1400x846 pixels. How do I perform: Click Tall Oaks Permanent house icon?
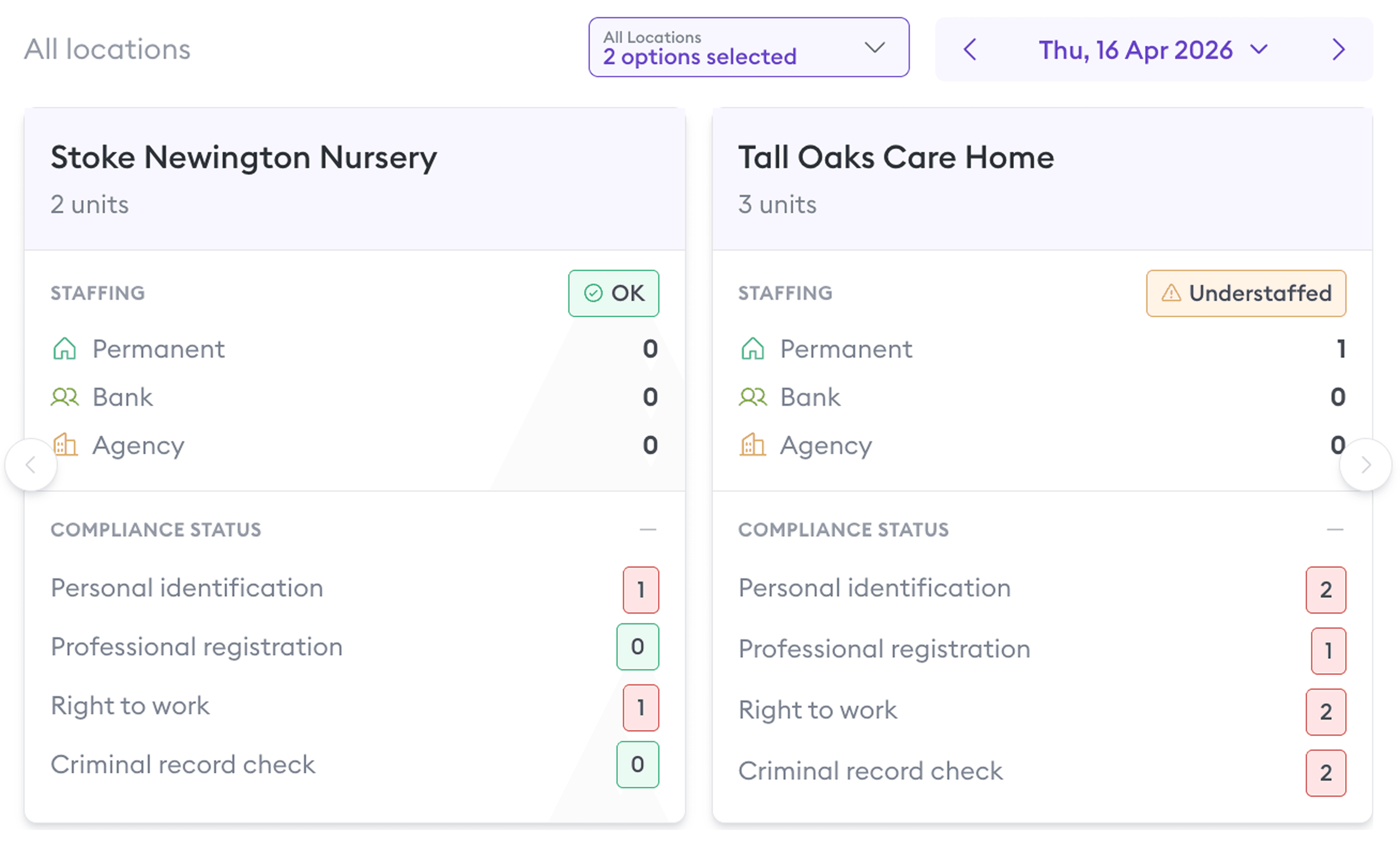[753, 349]
